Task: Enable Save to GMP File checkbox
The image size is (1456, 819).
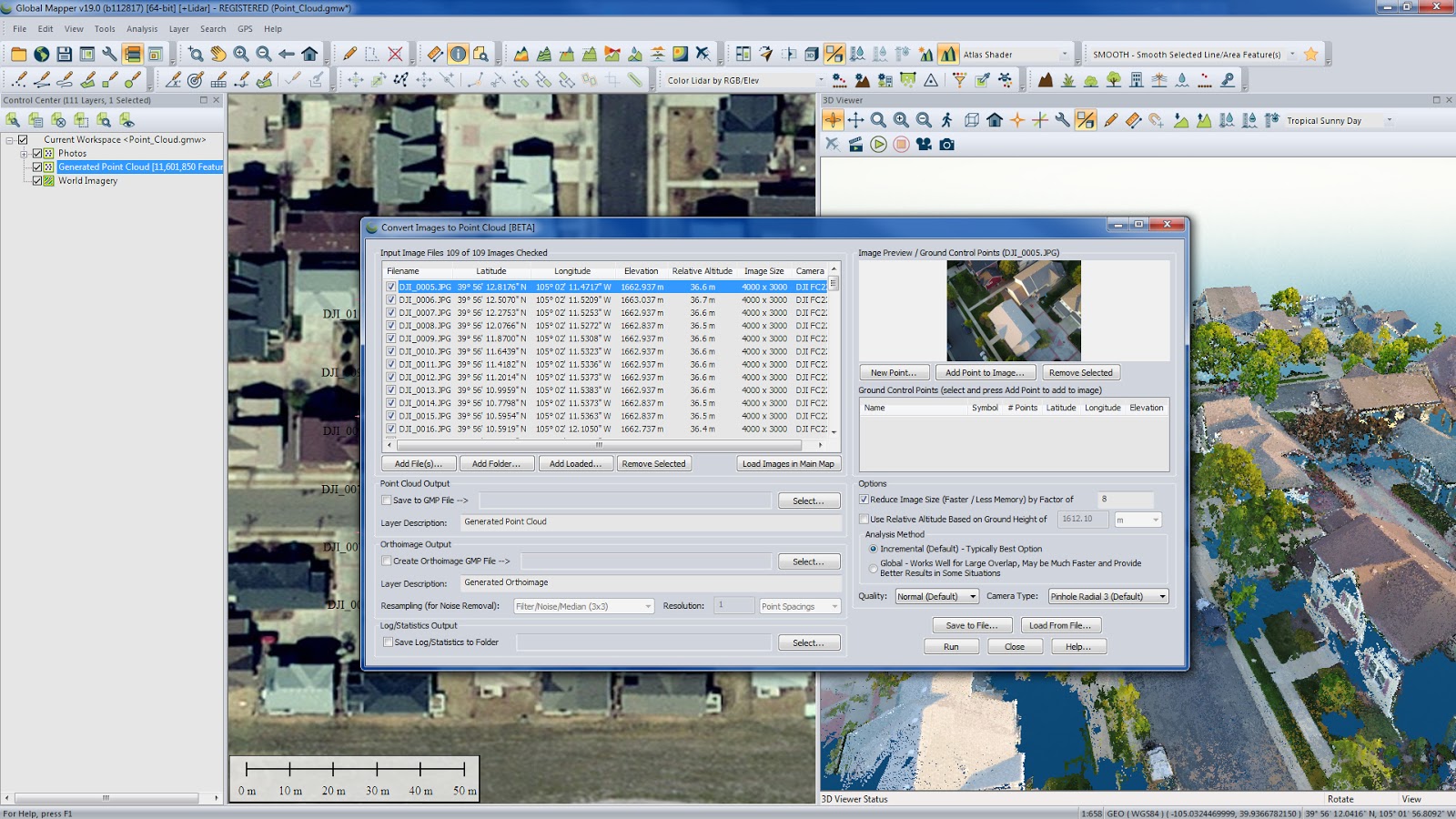Action: coord(387,500)
